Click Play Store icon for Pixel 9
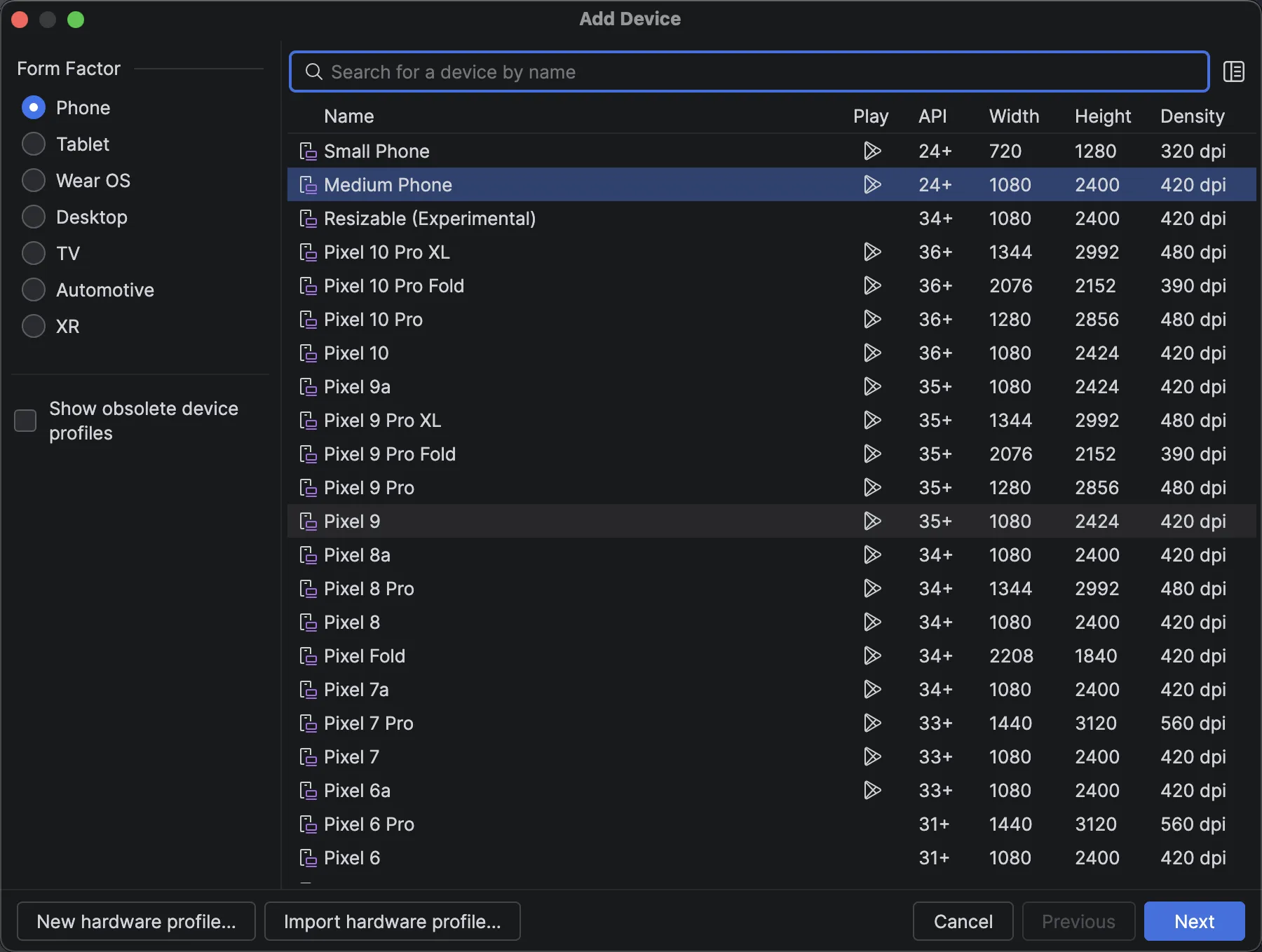 coord(872,521)
